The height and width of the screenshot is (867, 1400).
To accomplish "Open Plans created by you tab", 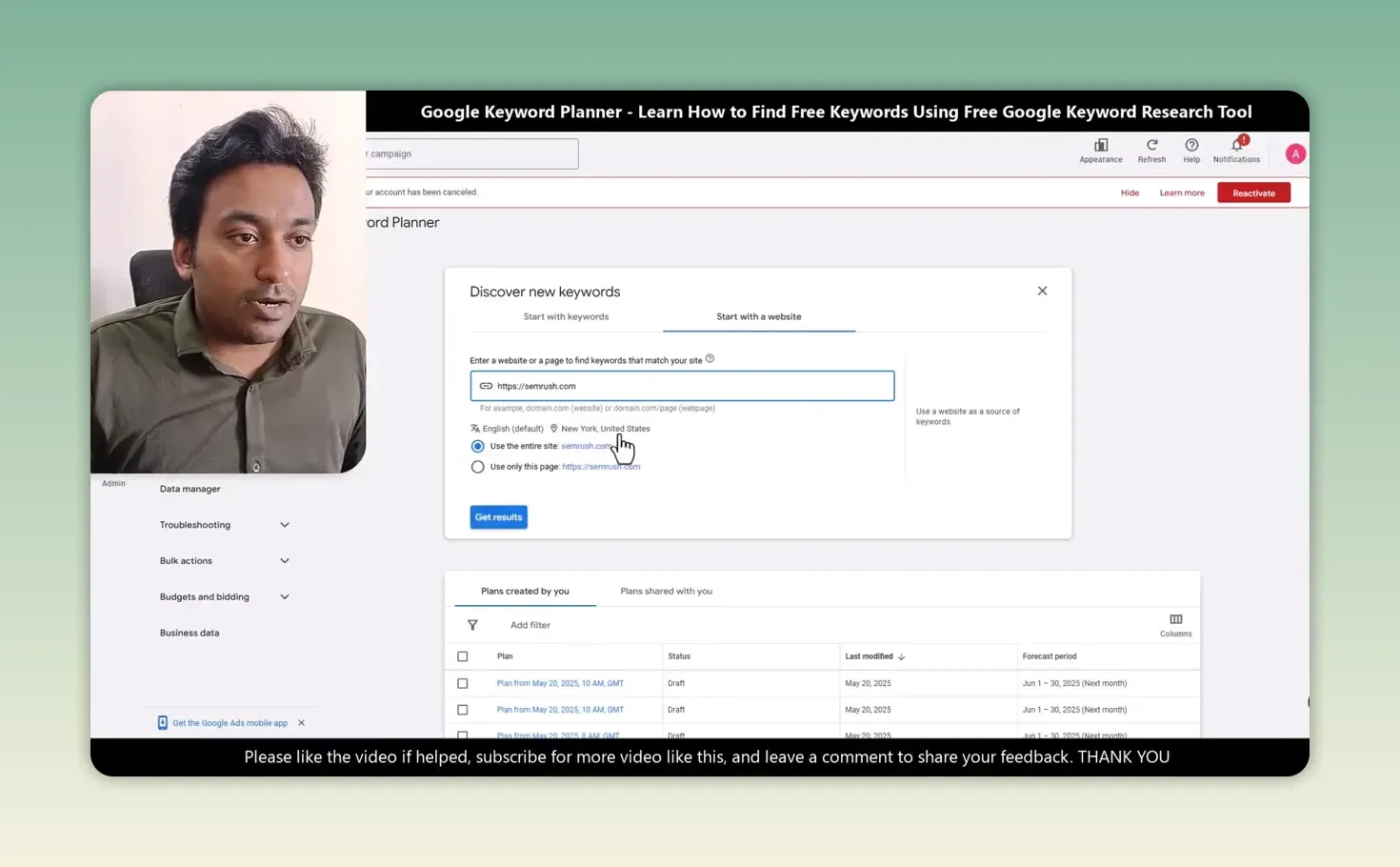I will [525, 591].
